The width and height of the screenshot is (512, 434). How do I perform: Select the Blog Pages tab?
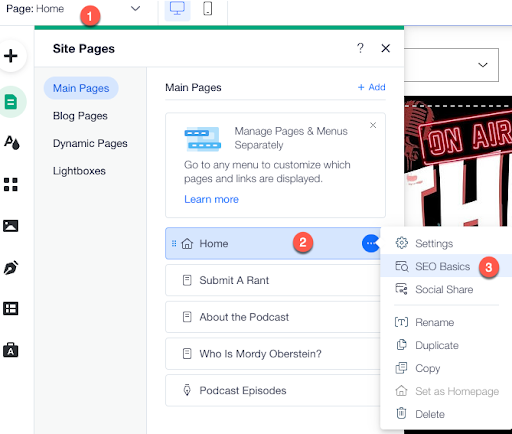[80, 116]
